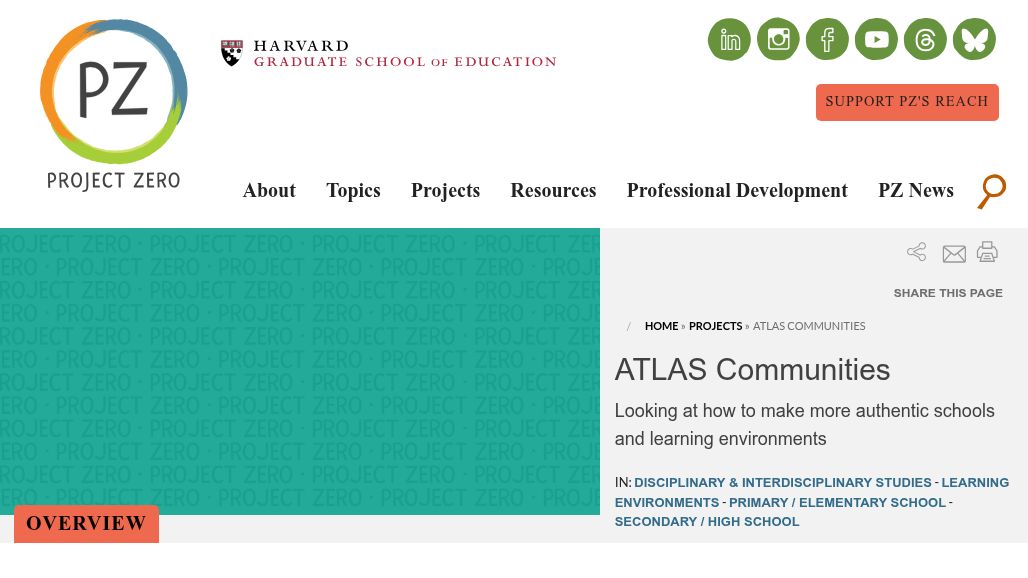The image size is (1028, 578).
Task: Click the share icon
Action: point(916,252)
